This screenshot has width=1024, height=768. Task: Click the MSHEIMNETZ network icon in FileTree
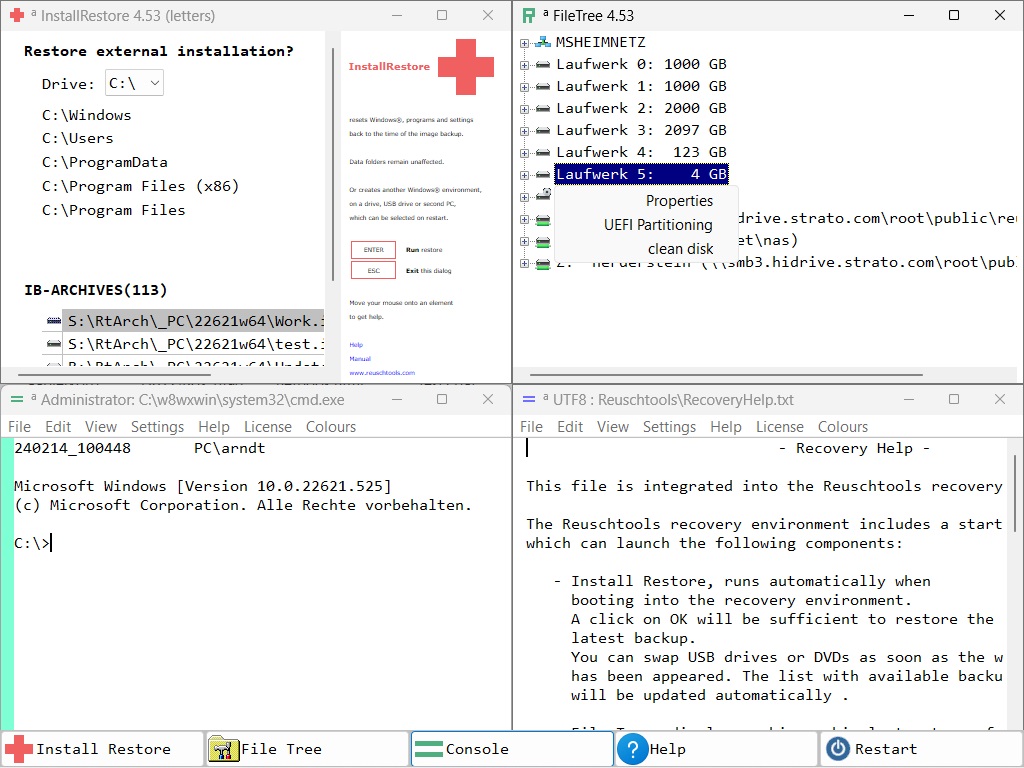click(543, 42)
